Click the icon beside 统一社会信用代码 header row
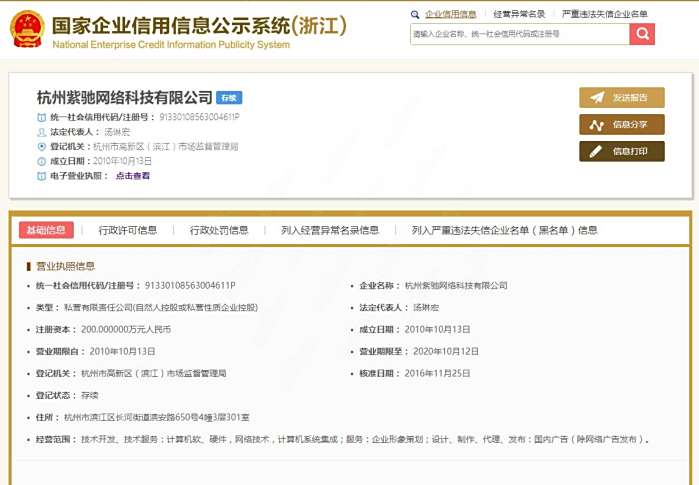The image size is (699, 485). [x=41, y=118]
